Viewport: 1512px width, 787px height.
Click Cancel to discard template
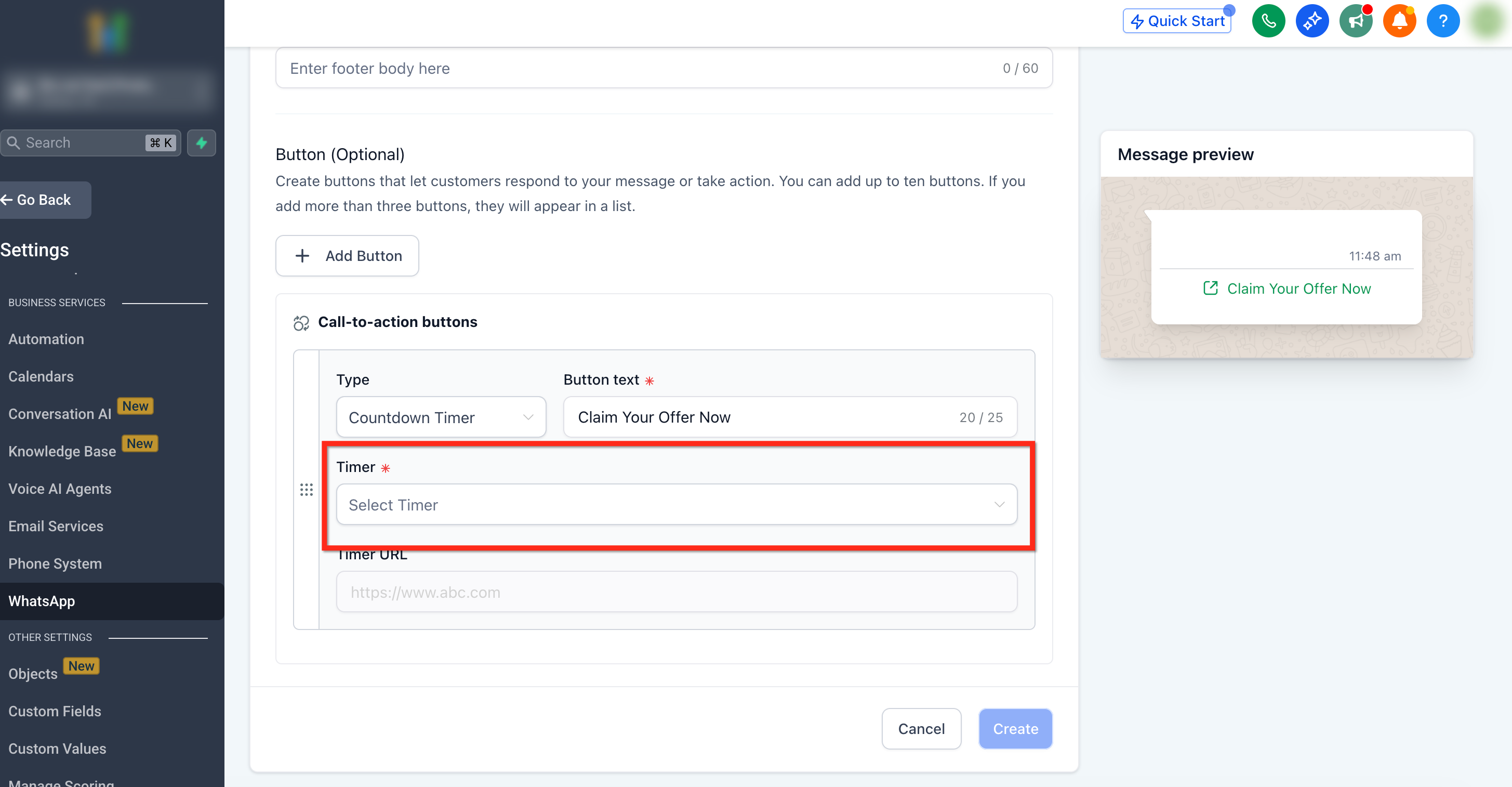[x=921, y=729]
